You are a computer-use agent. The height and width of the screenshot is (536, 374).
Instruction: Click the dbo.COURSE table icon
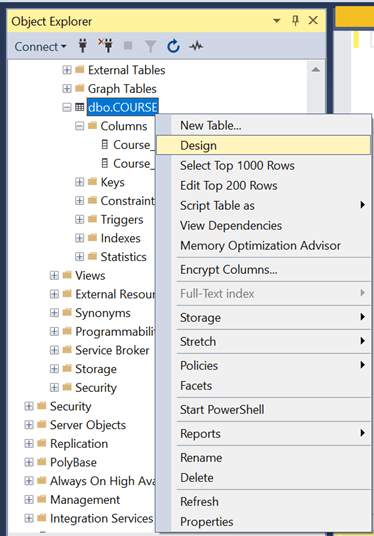[x=79, y=107]
